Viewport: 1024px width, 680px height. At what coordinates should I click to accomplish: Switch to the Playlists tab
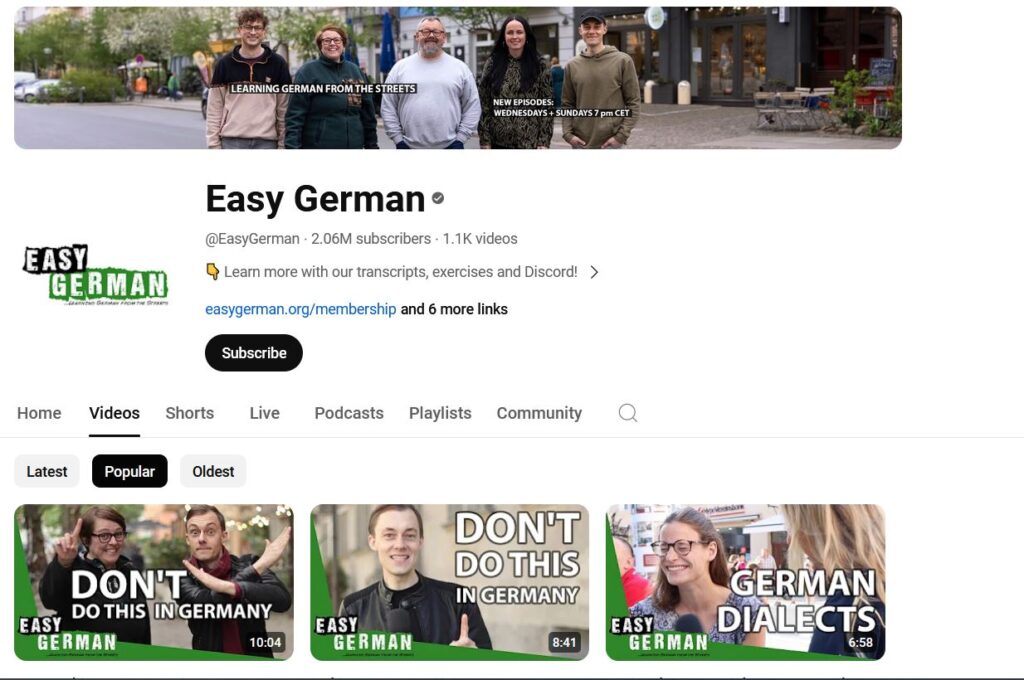440,412
